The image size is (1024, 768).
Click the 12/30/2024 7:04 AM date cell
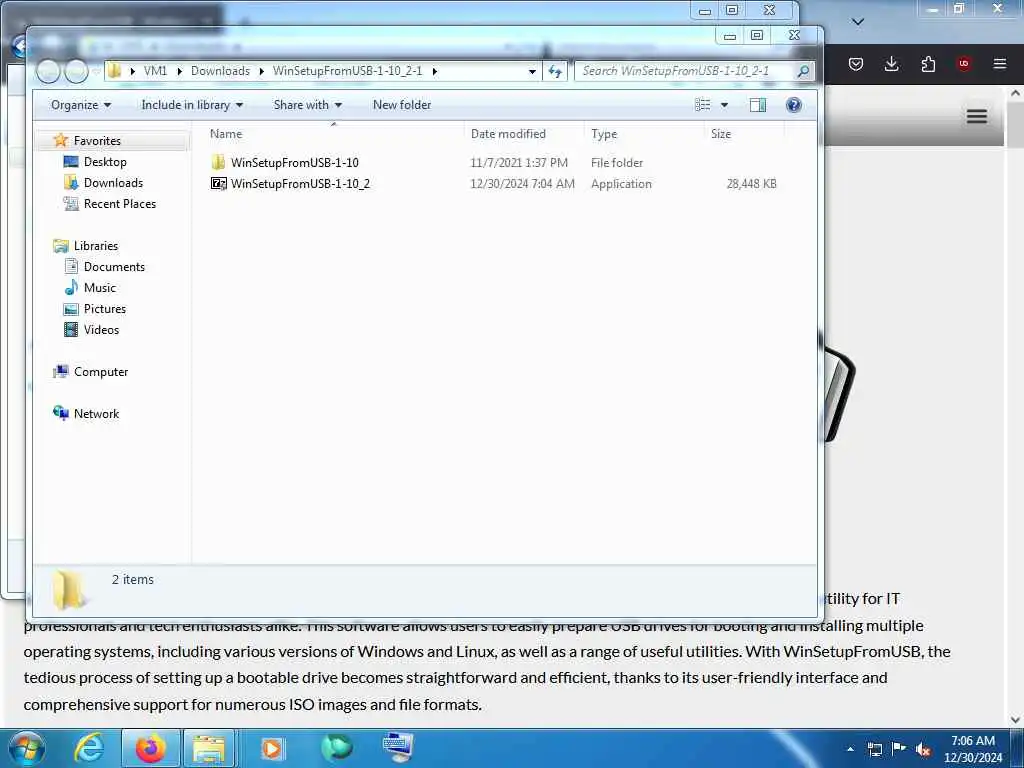522,184
